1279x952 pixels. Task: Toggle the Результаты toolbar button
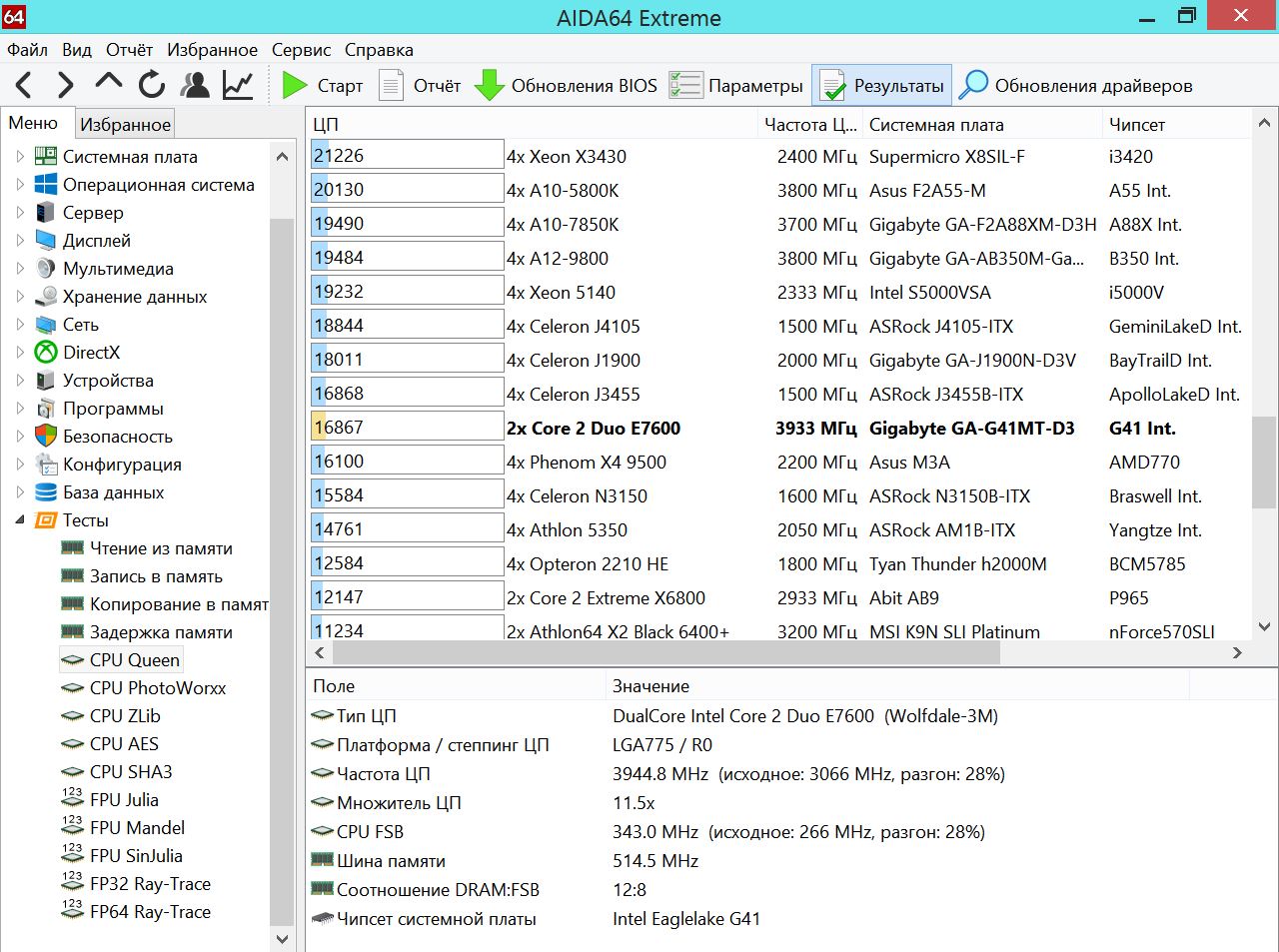(x=881, y=86)
